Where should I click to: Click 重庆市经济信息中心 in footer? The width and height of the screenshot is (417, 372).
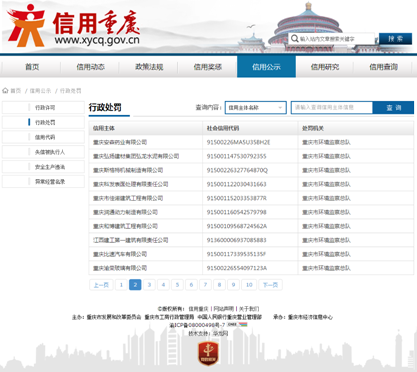coord(310,317)
